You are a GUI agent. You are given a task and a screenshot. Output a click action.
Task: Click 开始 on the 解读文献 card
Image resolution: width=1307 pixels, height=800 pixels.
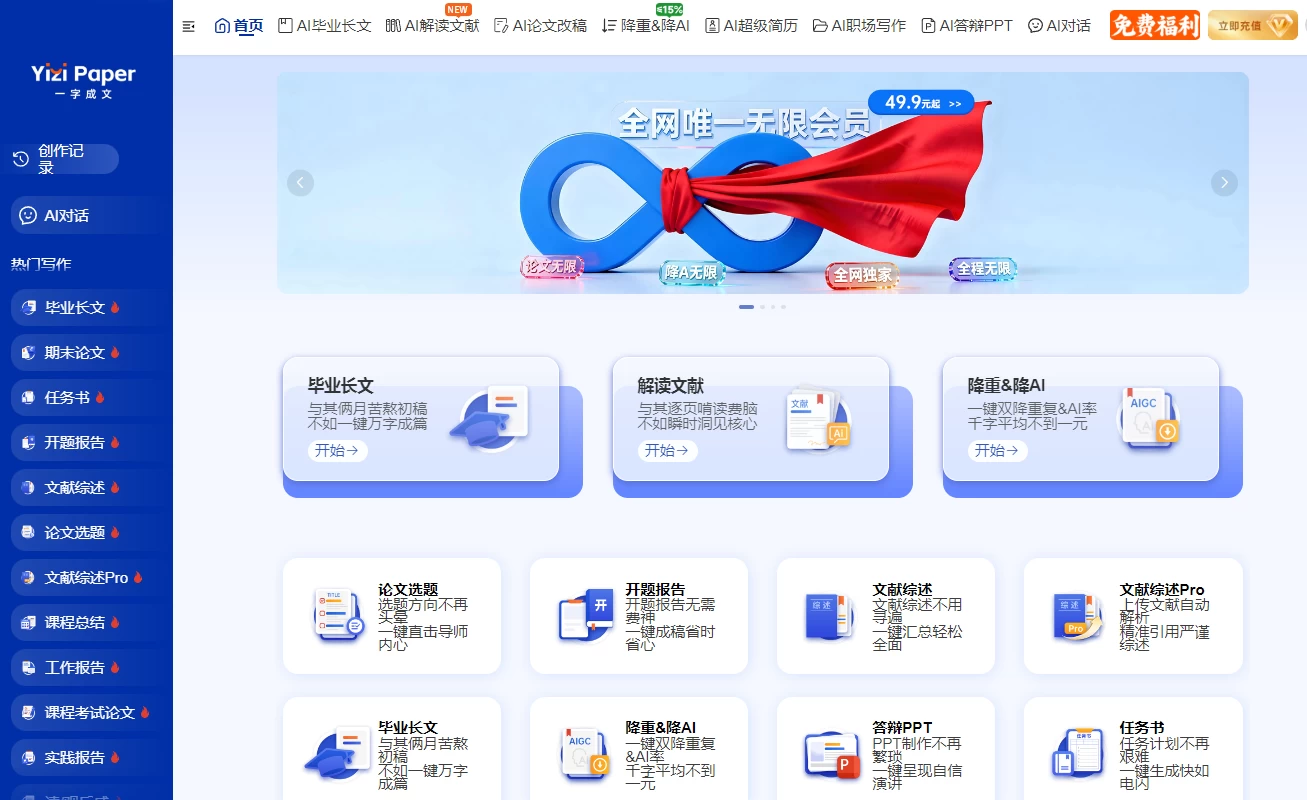[667, 451]
